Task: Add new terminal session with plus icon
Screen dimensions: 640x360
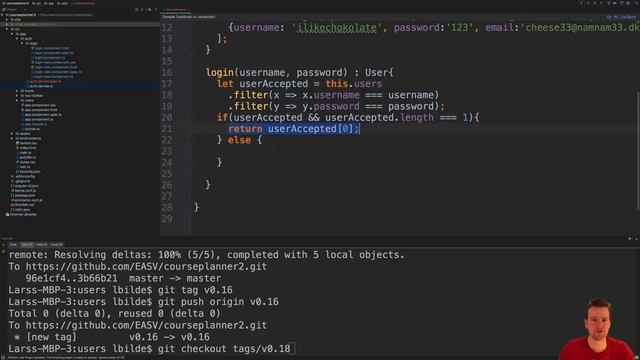Action: (4, 245)
